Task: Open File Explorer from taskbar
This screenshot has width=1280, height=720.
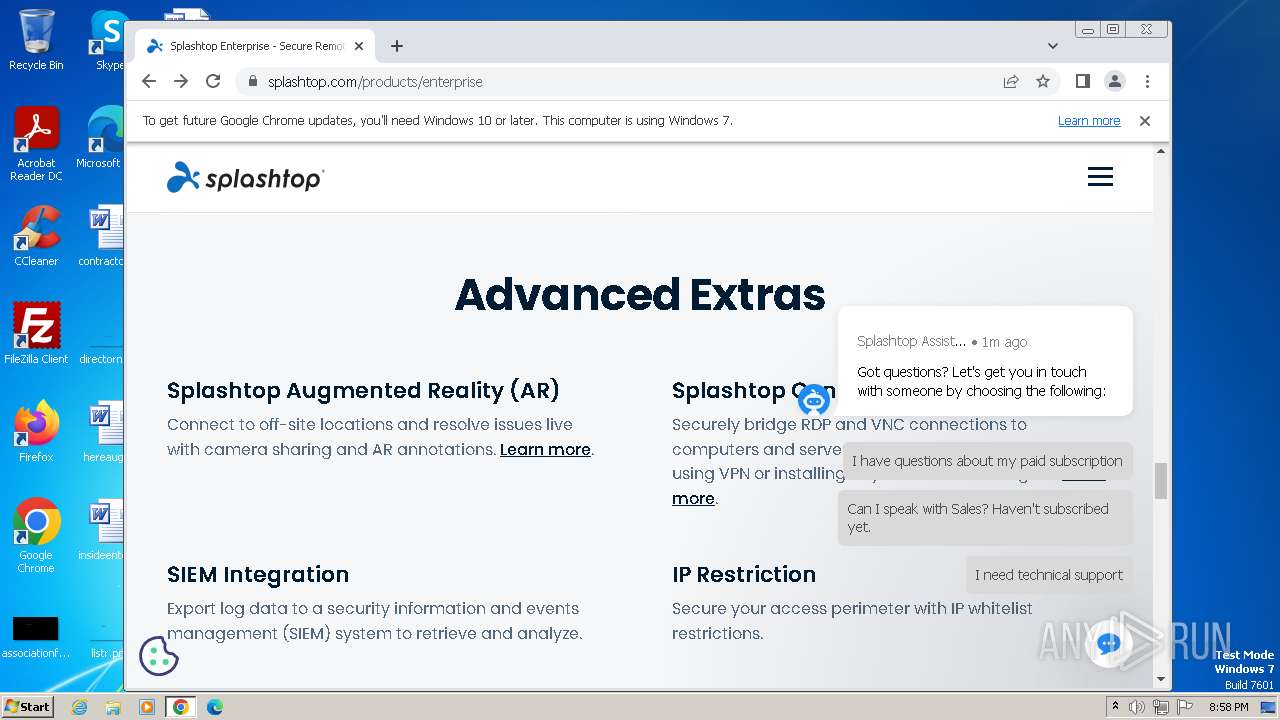Action: 113,707
